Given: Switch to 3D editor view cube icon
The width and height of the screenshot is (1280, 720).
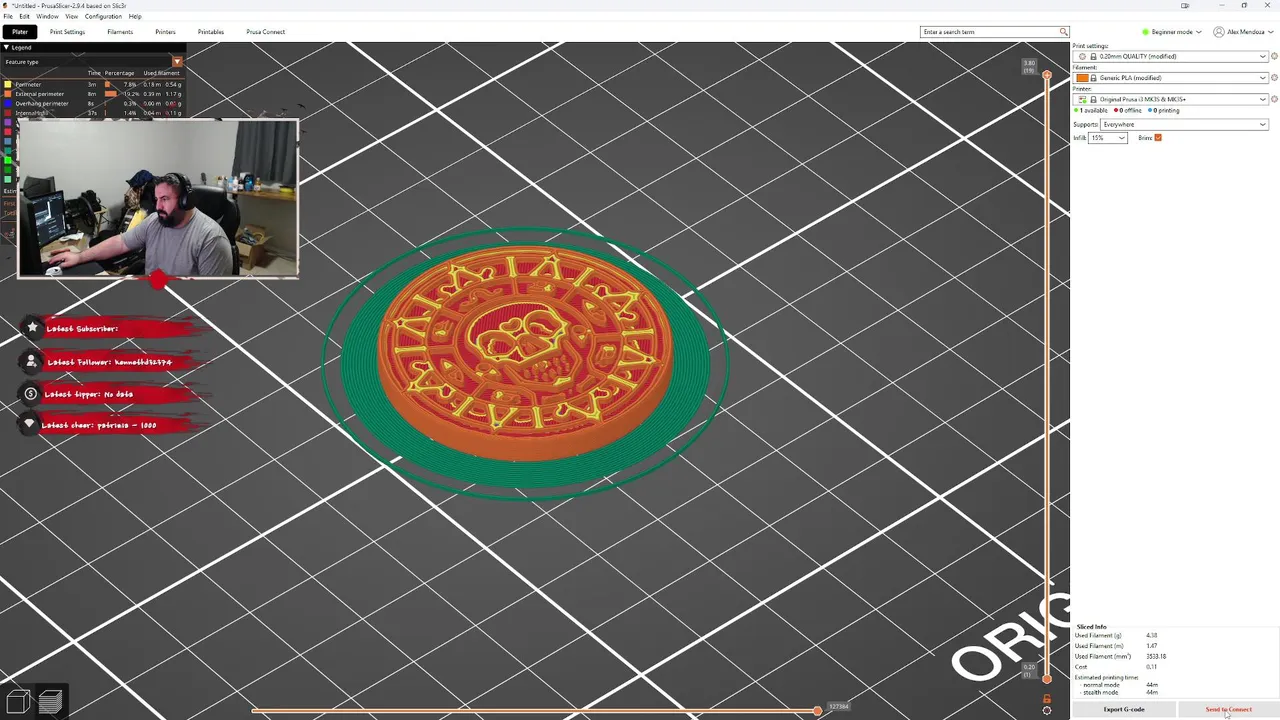Looking at the screenshot, I should tap(17, 701).
